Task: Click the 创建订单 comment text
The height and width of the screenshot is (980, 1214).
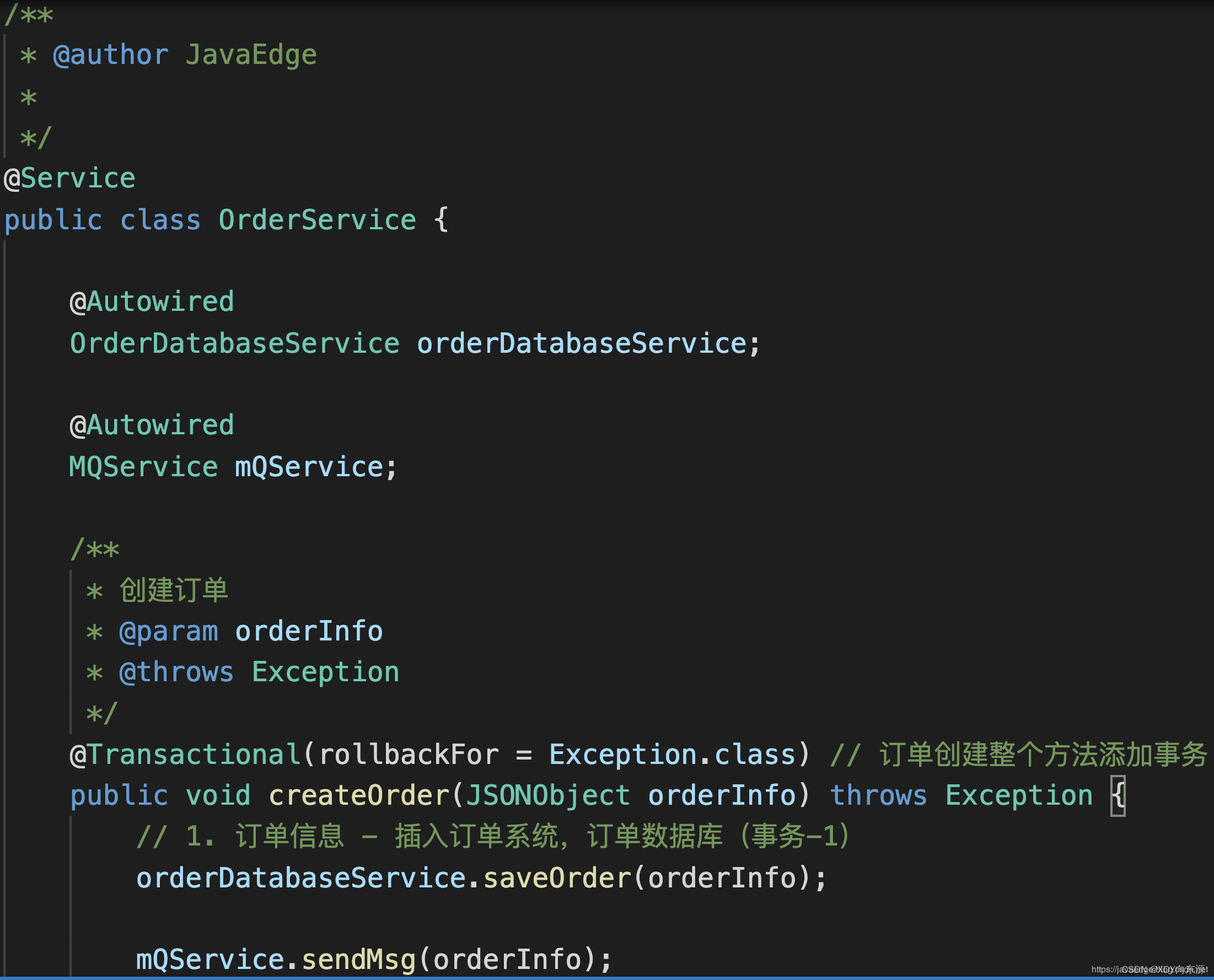Action: (x=173, y=590)
